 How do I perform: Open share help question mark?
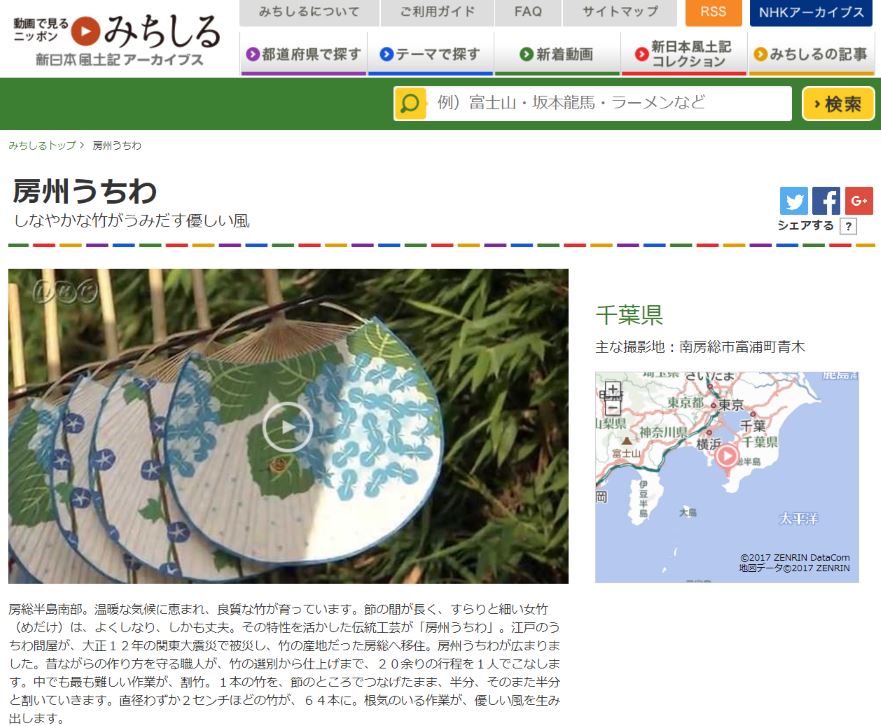tap(848, 226)
